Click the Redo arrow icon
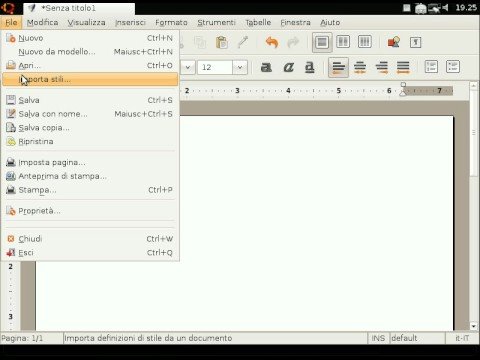 click(293, 42)
